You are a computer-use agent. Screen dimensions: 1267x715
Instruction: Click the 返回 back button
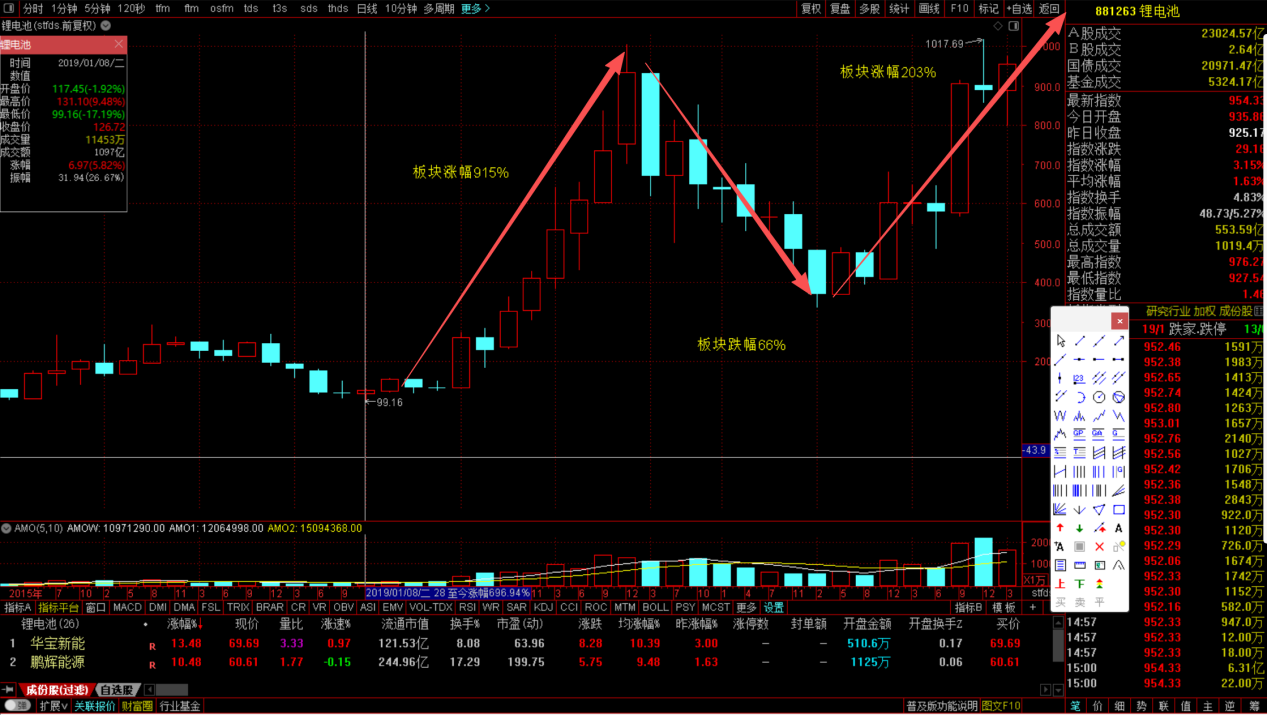(1049, 8)
